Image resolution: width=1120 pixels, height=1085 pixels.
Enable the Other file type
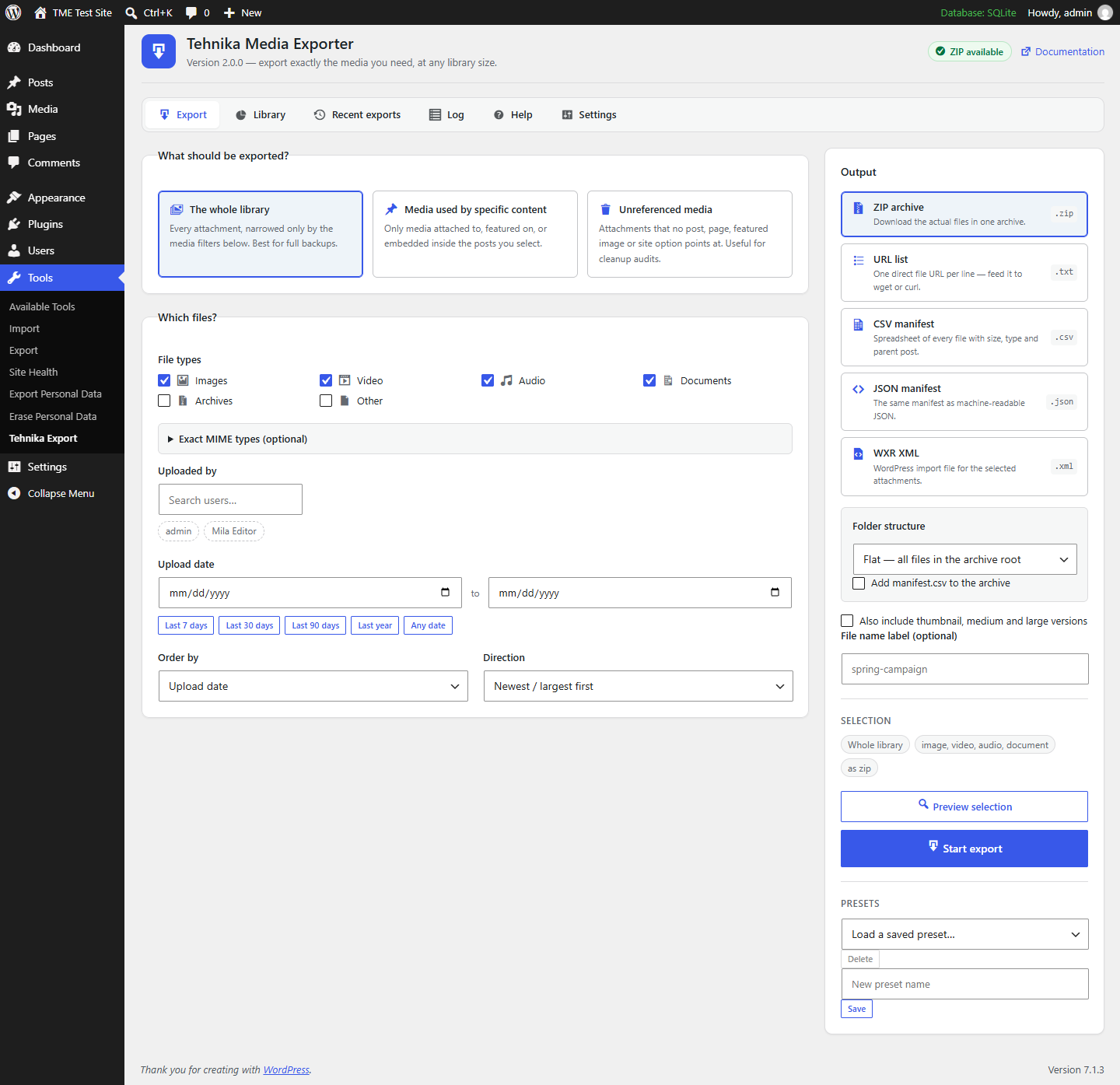point(326,401)
